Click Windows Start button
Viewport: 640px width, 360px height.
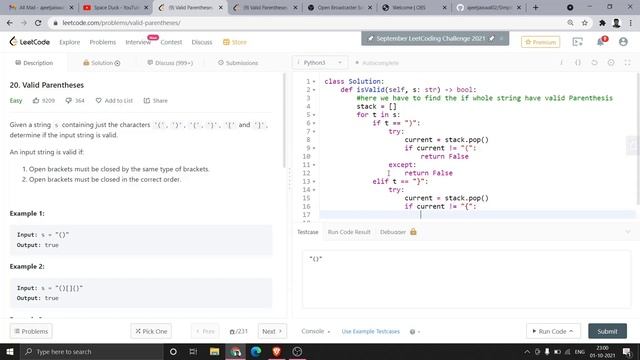coord(10,351)
